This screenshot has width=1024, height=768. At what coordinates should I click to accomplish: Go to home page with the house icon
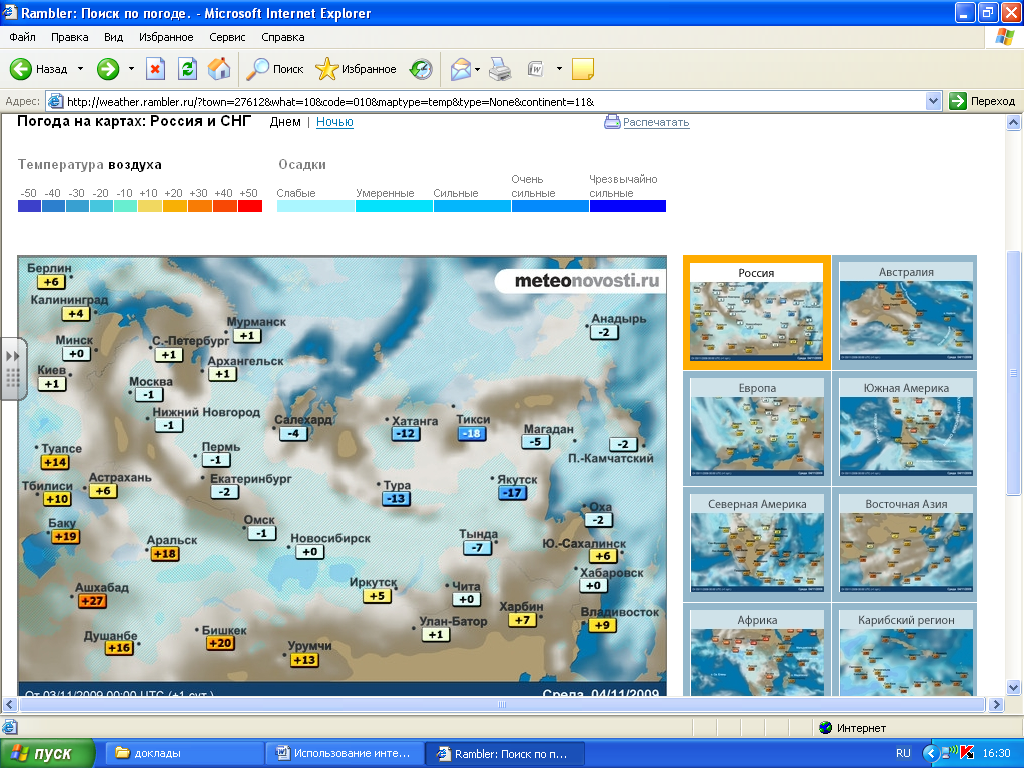pos(219,69)
